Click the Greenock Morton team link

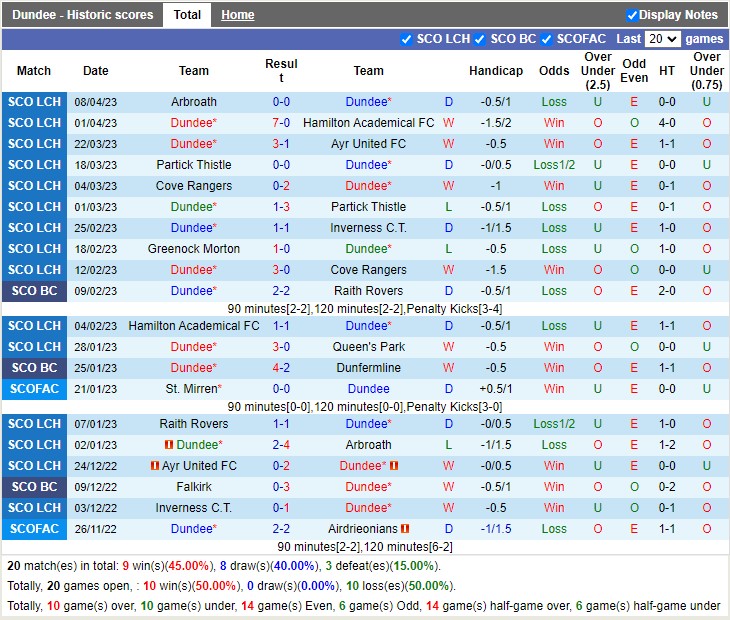point(194,249)
